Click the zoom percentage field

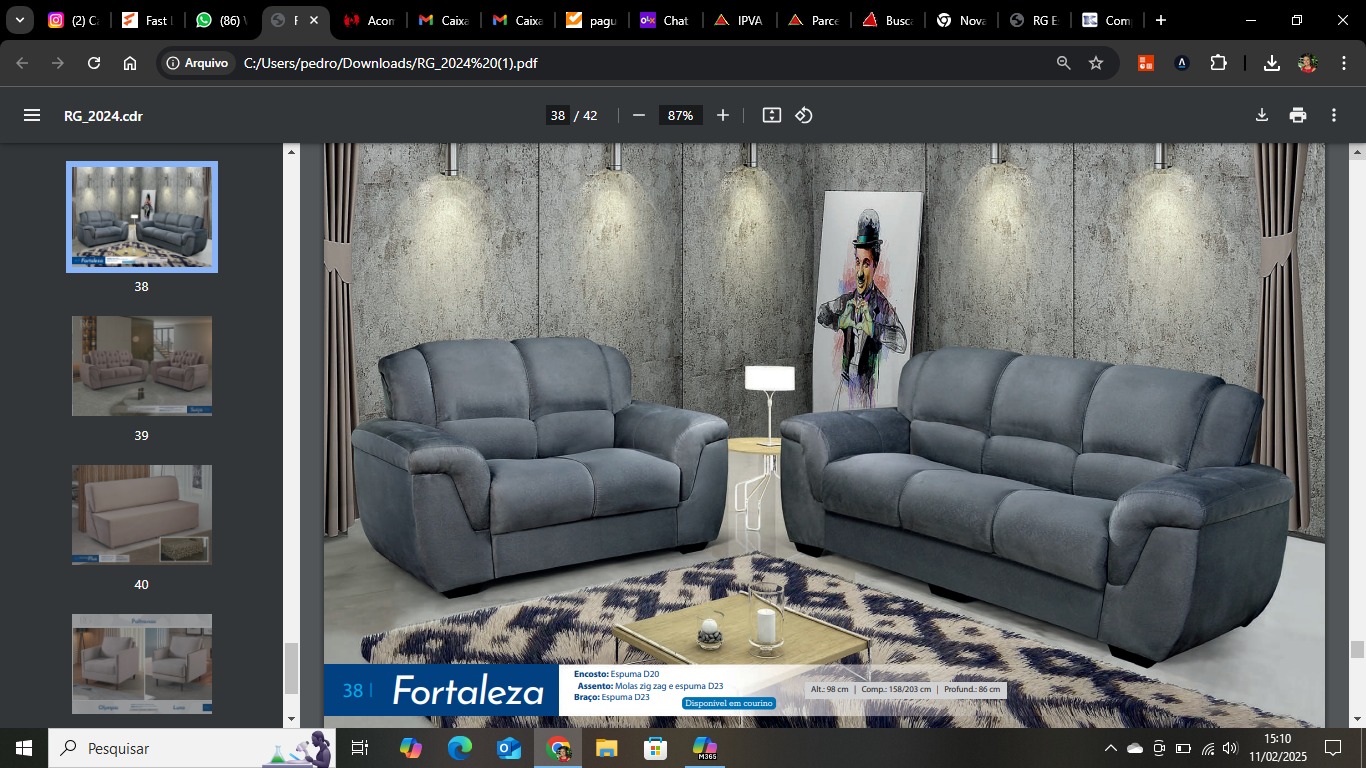click(680, 115)
